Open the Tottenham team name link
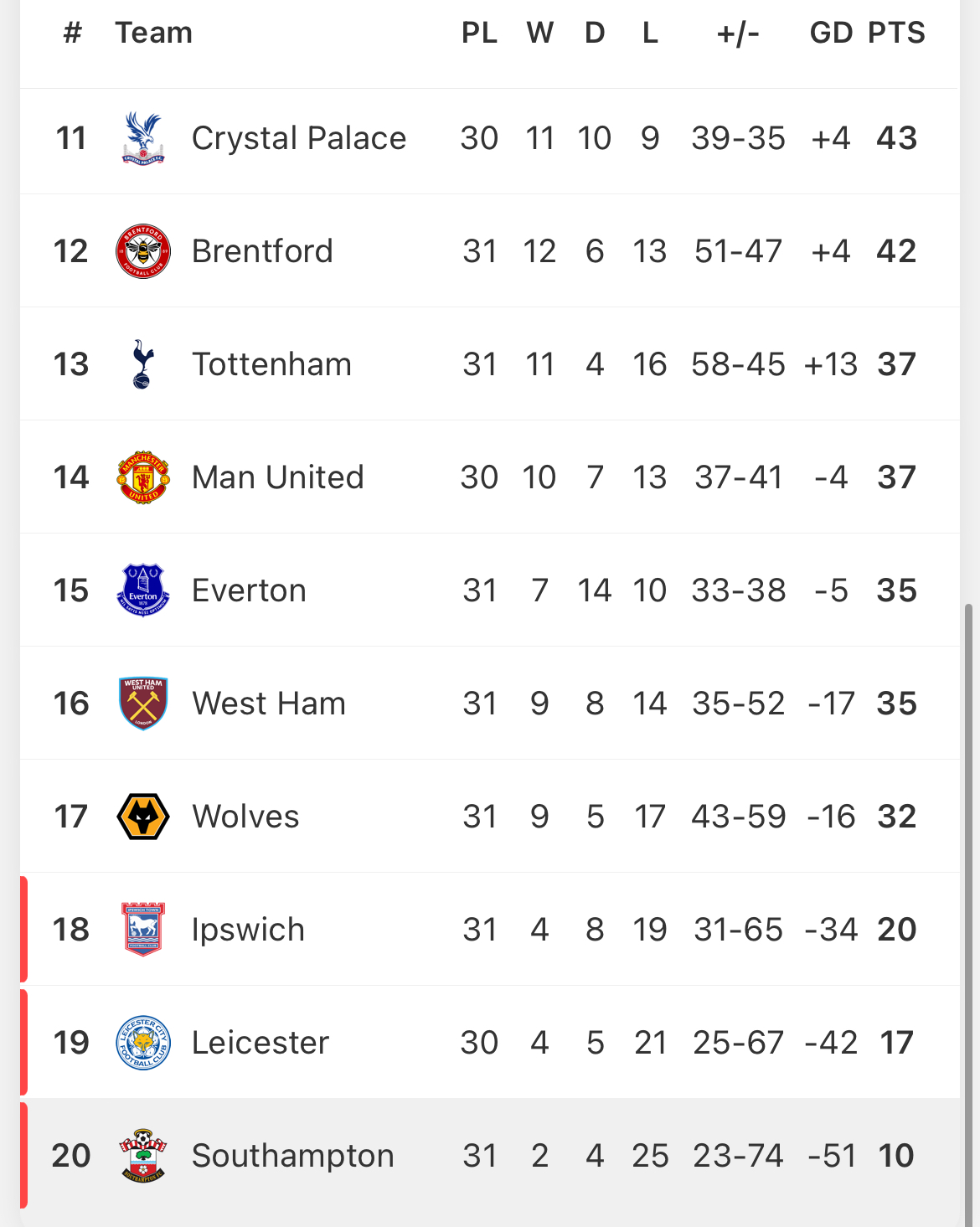Image resolution: width=980 pixels, height=1227 pixels. [271, 364]
